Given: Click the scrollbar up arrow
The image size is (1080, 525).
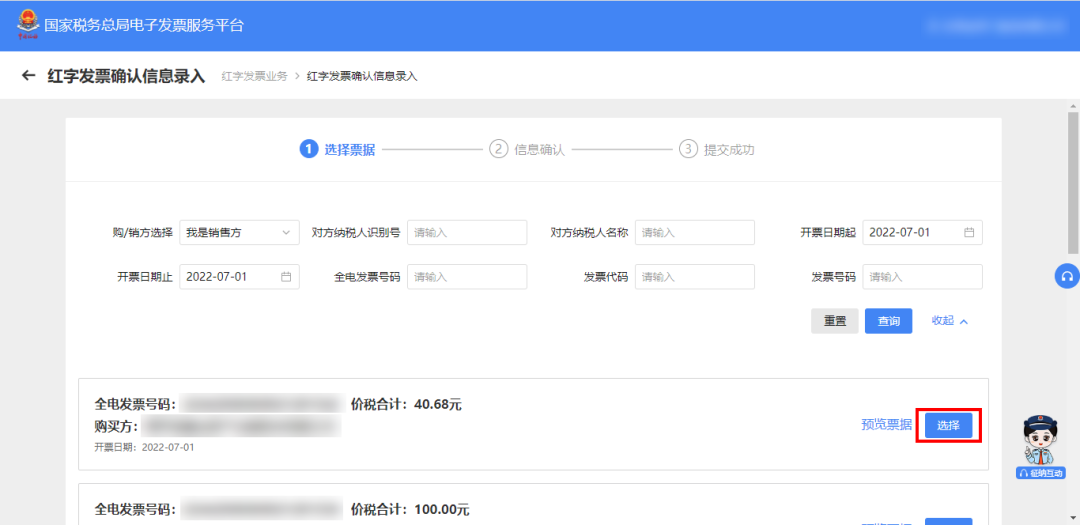Looking at the screenshot, I should (x=1074, y=105).
